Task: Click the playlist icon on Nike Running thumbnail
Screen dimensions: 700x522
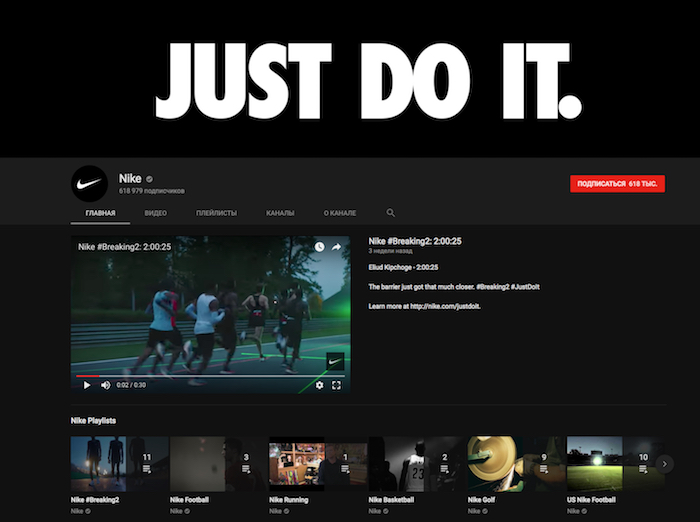Action: pos(345,469)
